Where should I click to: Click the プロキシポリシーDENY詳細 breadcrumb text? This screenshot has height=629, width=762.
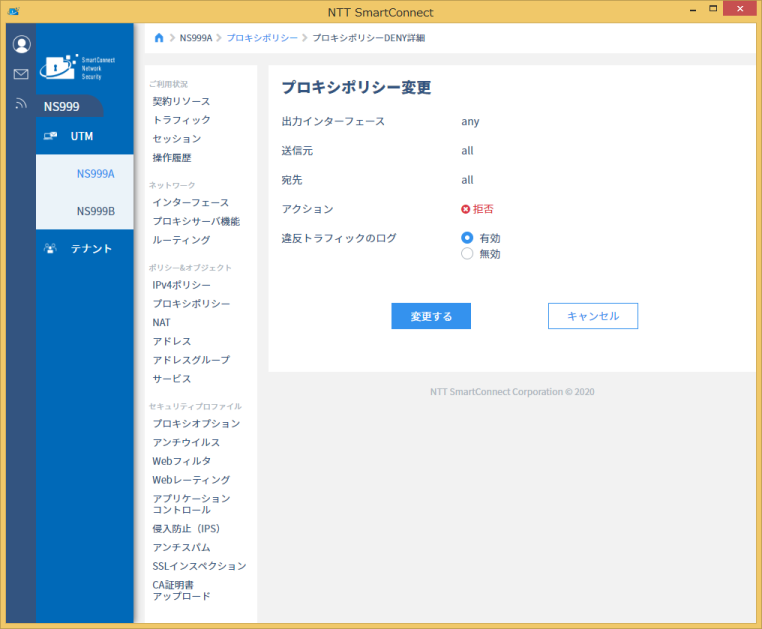click(368, 38)
